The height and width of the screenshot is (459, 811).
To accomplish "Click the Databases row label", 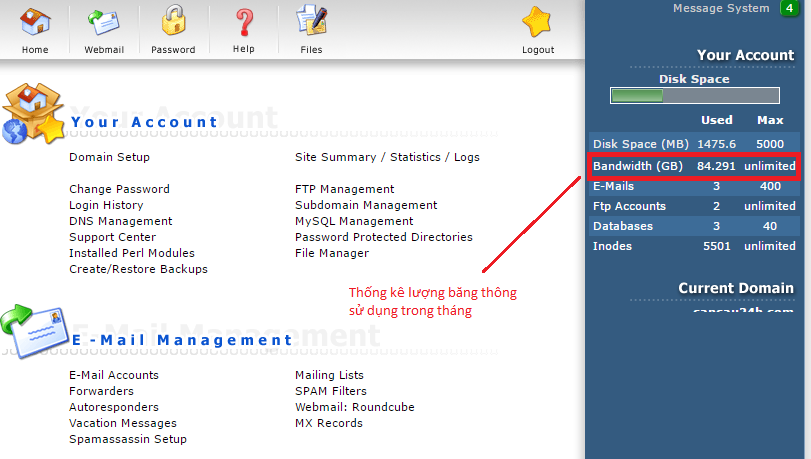I will coord(623,226).
